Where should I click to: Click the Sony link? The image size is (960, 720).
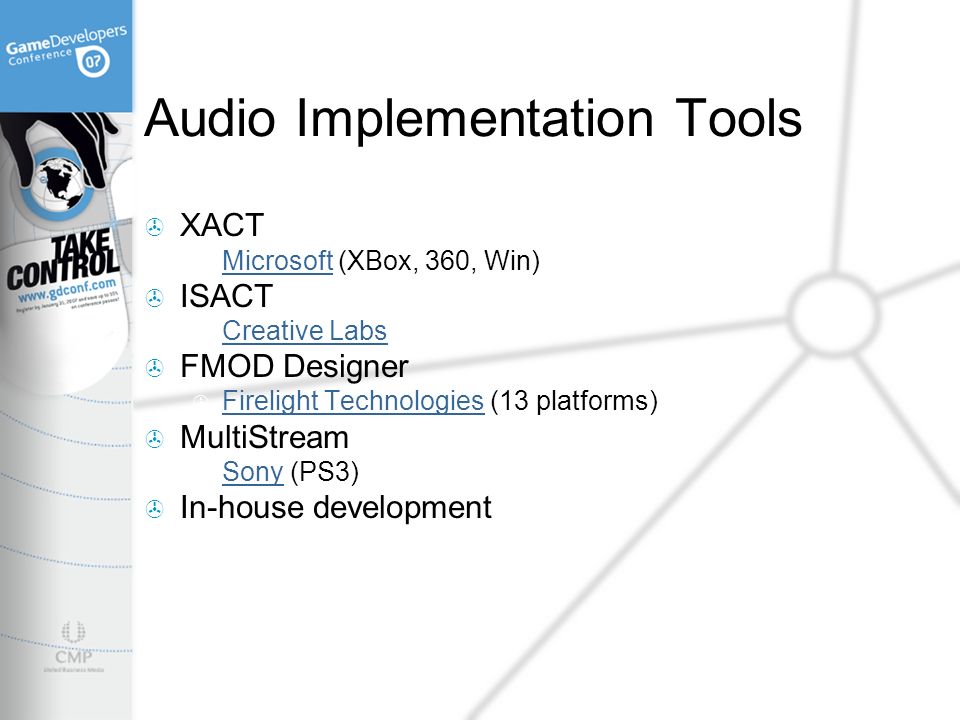coord(253,472)
